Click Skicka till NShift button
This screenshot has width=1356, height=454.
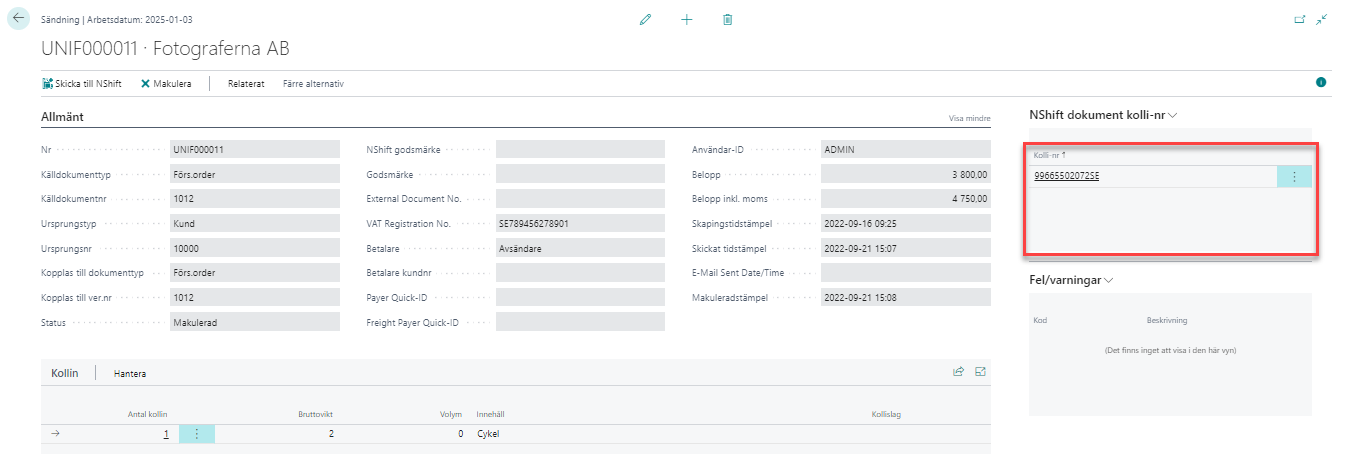tap(82, 84)
